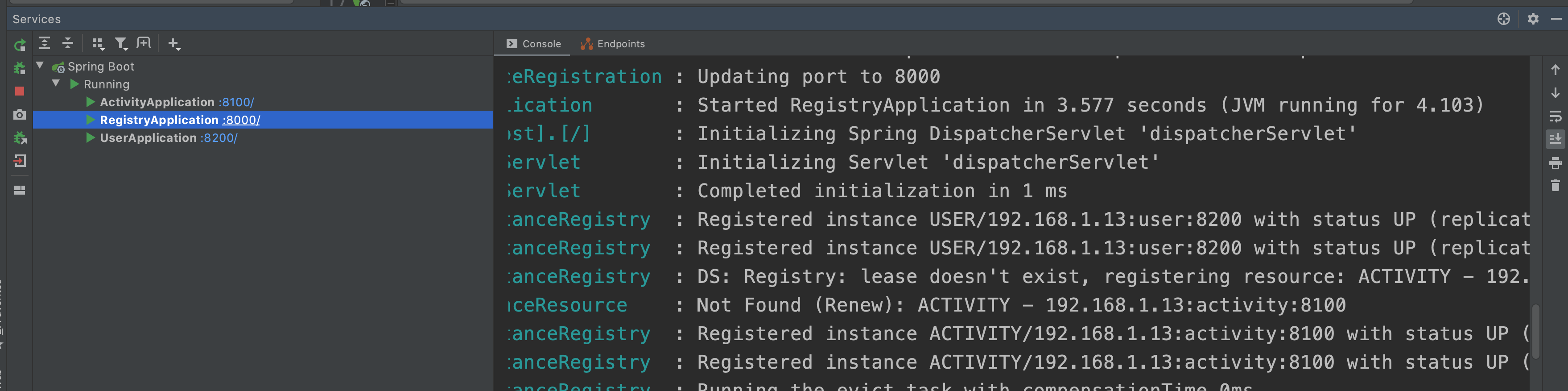Click the Services panel title
The width and height of the screenshot is (1568, 391).
[x=37, y=19]
